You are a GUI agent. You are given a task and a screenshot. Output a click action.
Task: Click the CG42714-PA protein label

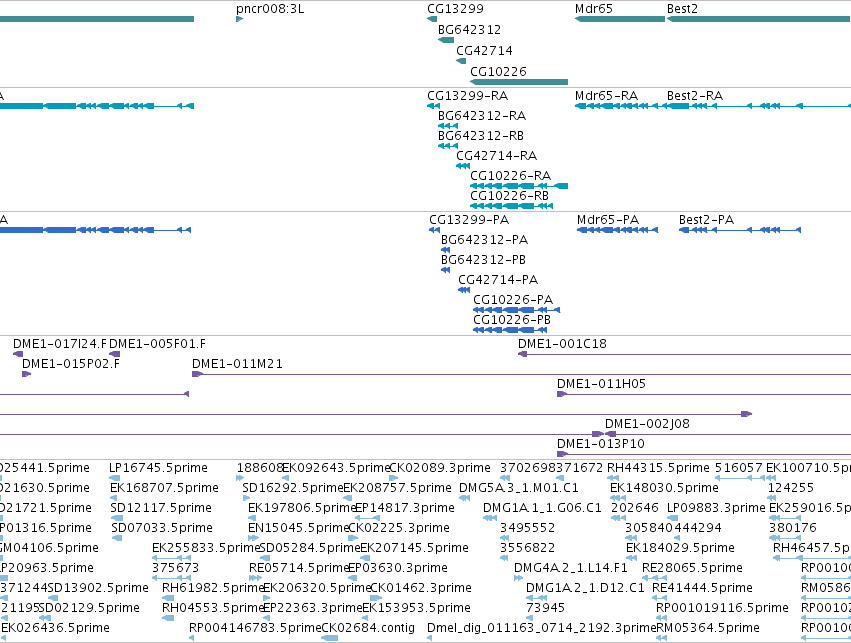[x=498, y=280]
